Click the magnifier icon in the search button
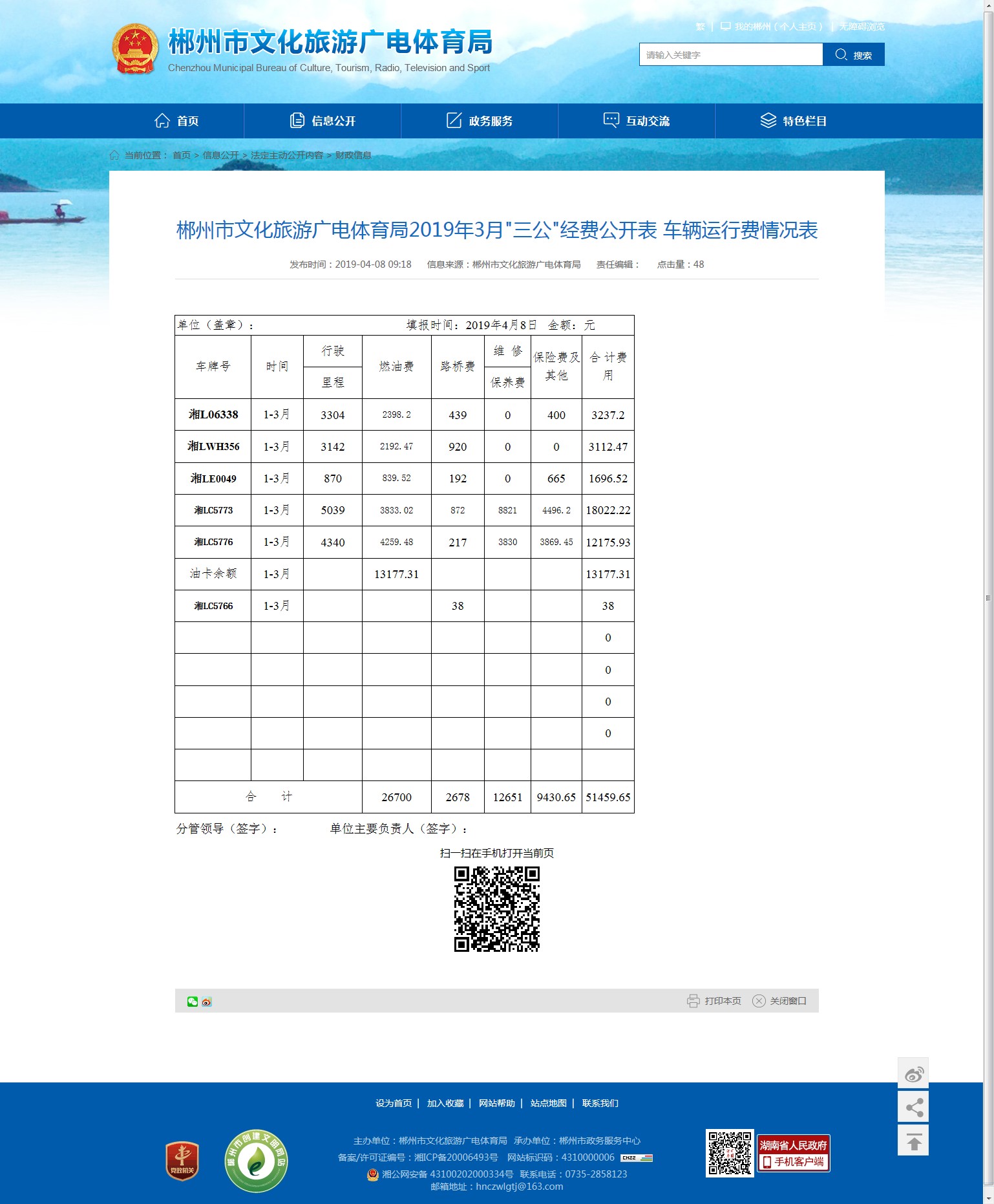This screenshot has height=1204, width=994. coord(841,54)
